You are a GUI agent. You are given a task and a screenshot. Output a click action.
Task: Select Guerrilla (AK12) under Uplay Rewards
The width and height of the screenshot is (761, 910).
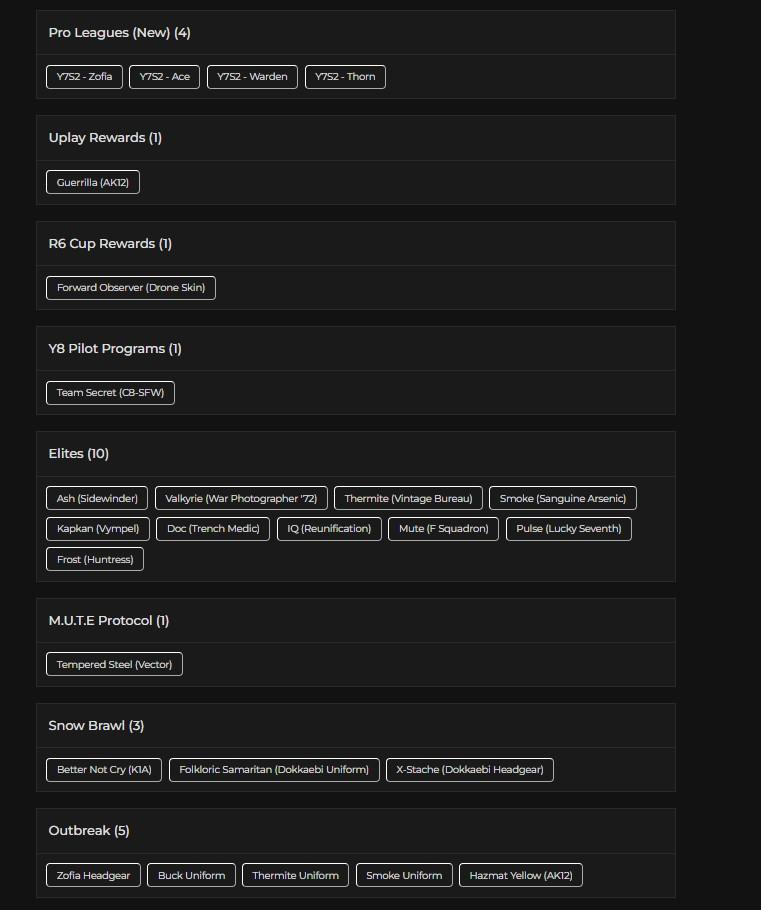[93, 183]
